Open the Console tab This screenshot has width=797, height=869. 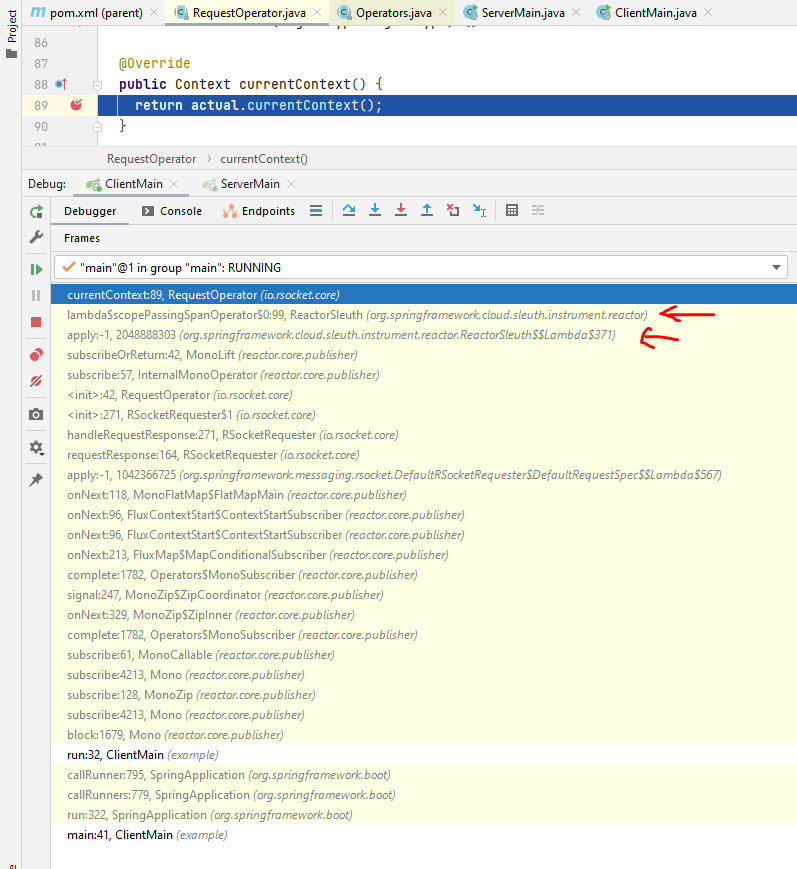171,211
